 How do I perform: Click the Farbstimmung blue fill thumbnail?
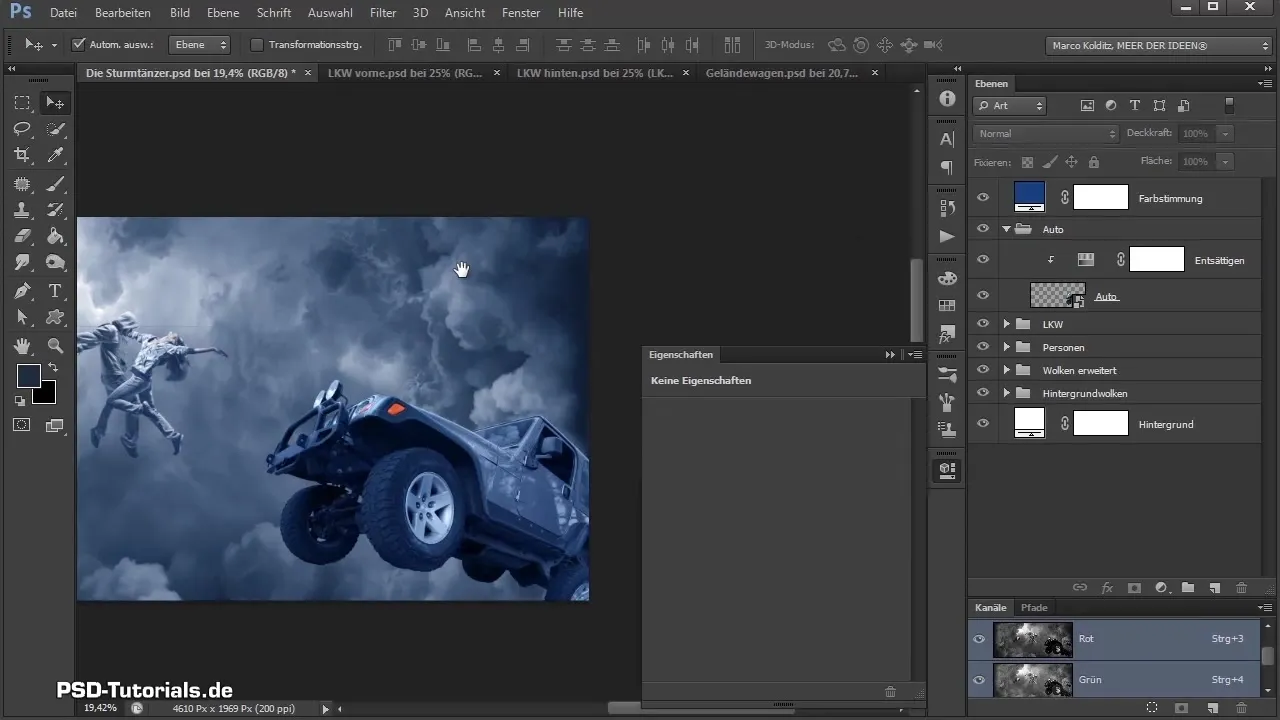click(x=1029, y=197)
